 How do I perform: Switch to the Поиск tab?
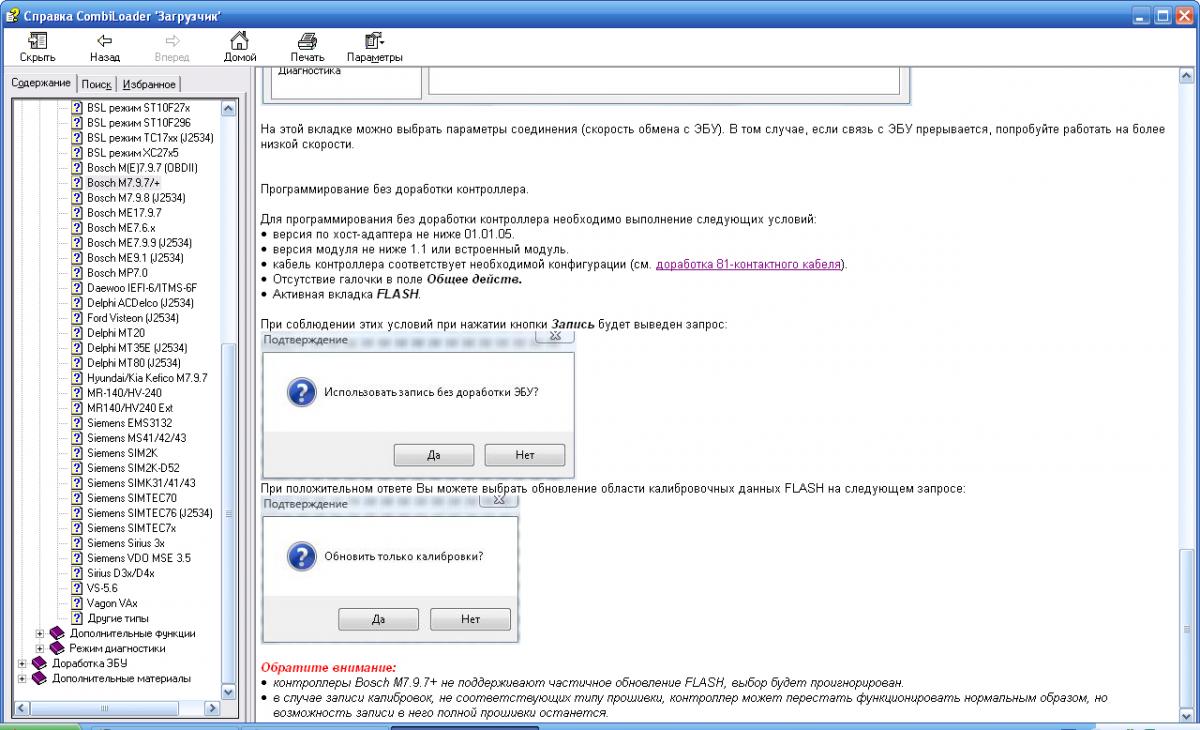click(96, 84)
